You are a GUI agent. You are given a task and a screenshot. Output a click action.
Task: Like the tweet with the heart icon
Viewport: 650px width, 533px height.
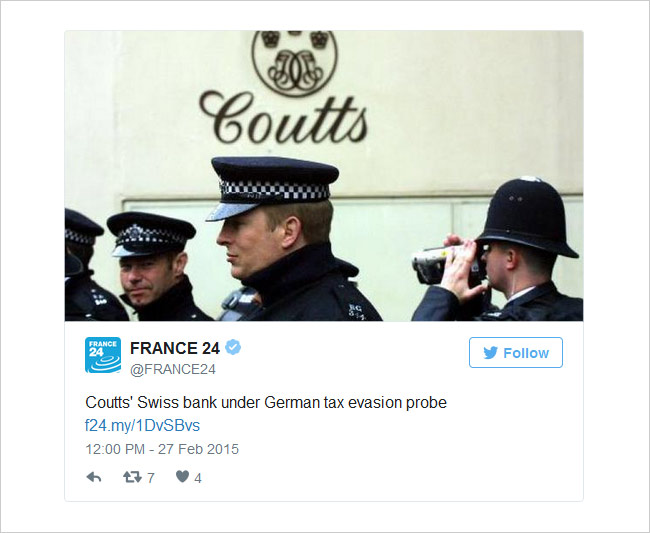[x=182, y=477]
